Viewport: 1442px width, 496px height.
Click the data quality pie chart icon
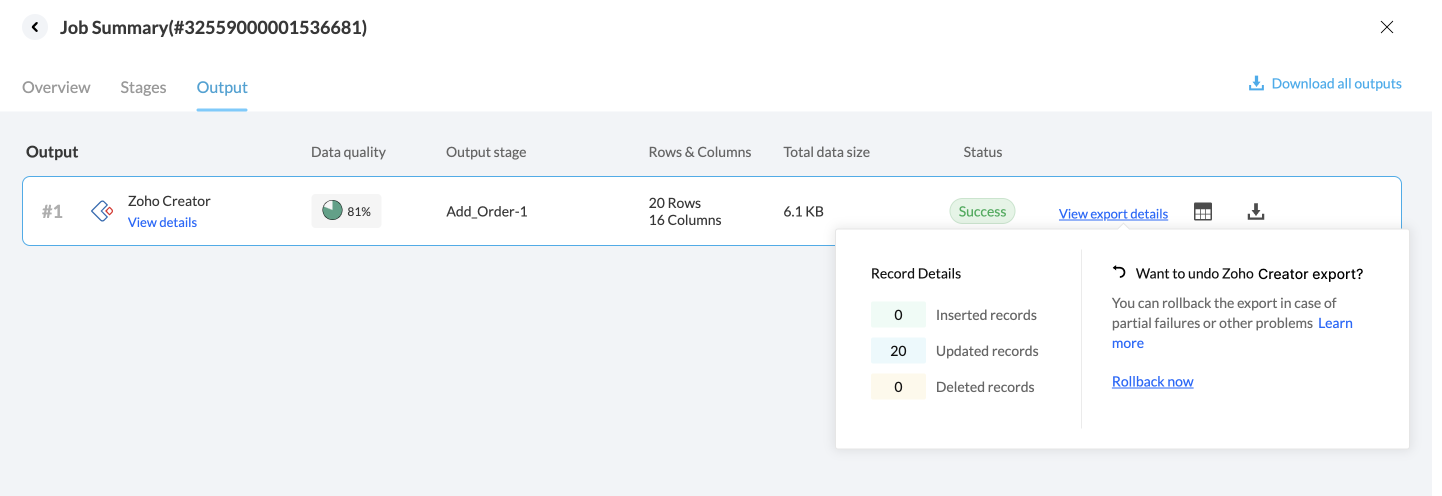[x=332, y=211]
